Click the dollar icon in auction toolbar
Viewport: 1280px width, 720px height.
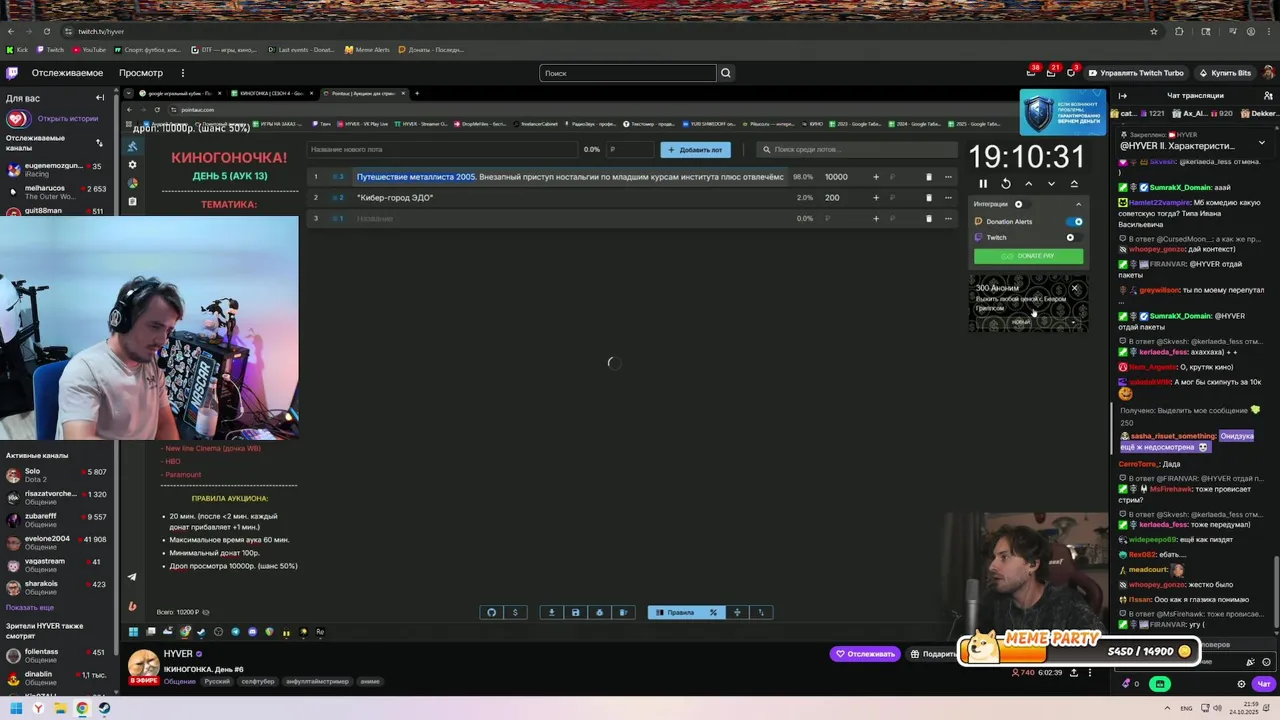pos(515,613)
